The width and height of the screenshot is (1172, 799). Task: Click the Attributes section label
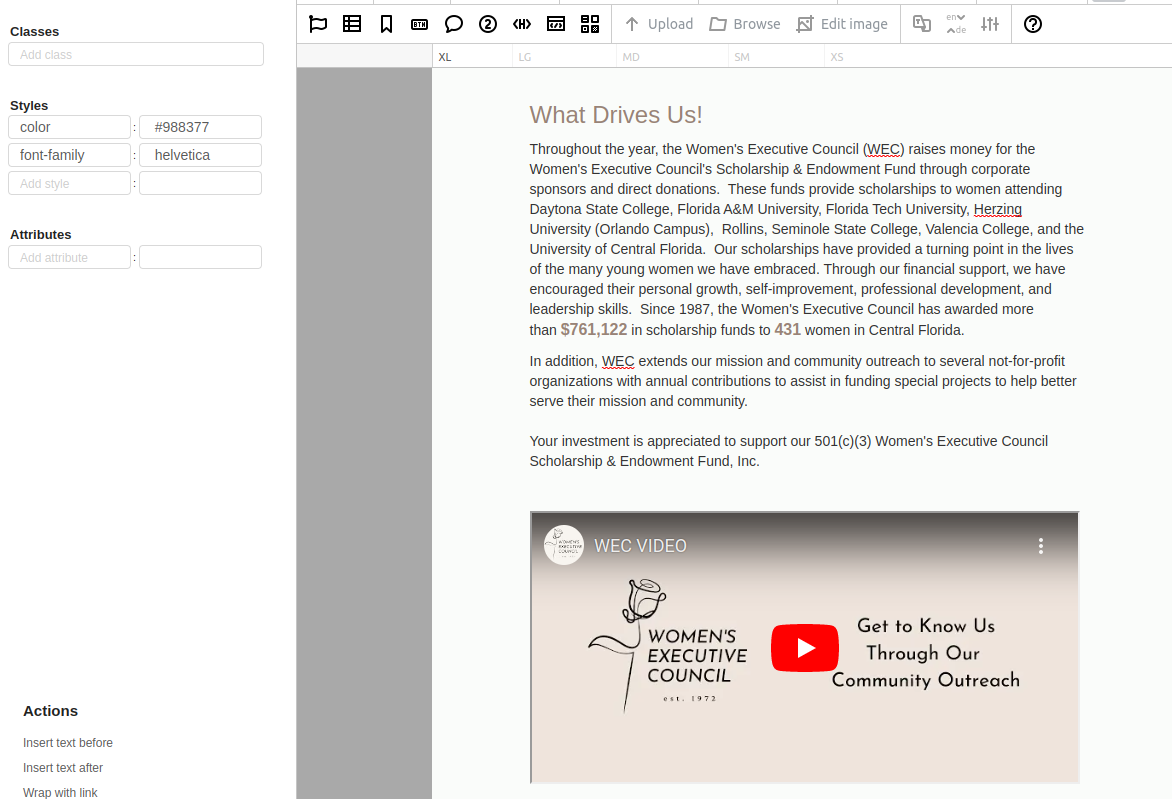(x=40, y=235)
